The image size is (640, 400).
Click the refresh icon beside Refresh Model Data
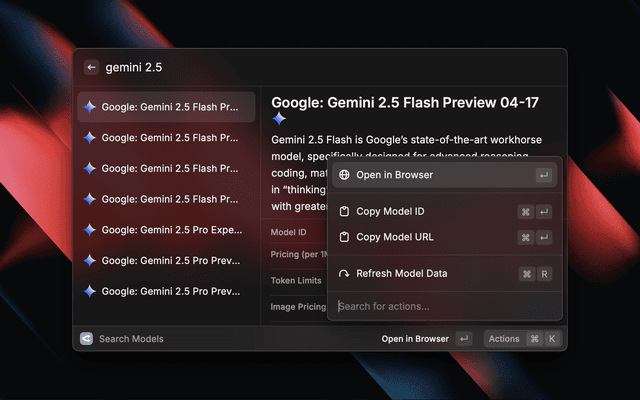pos(344,273)
